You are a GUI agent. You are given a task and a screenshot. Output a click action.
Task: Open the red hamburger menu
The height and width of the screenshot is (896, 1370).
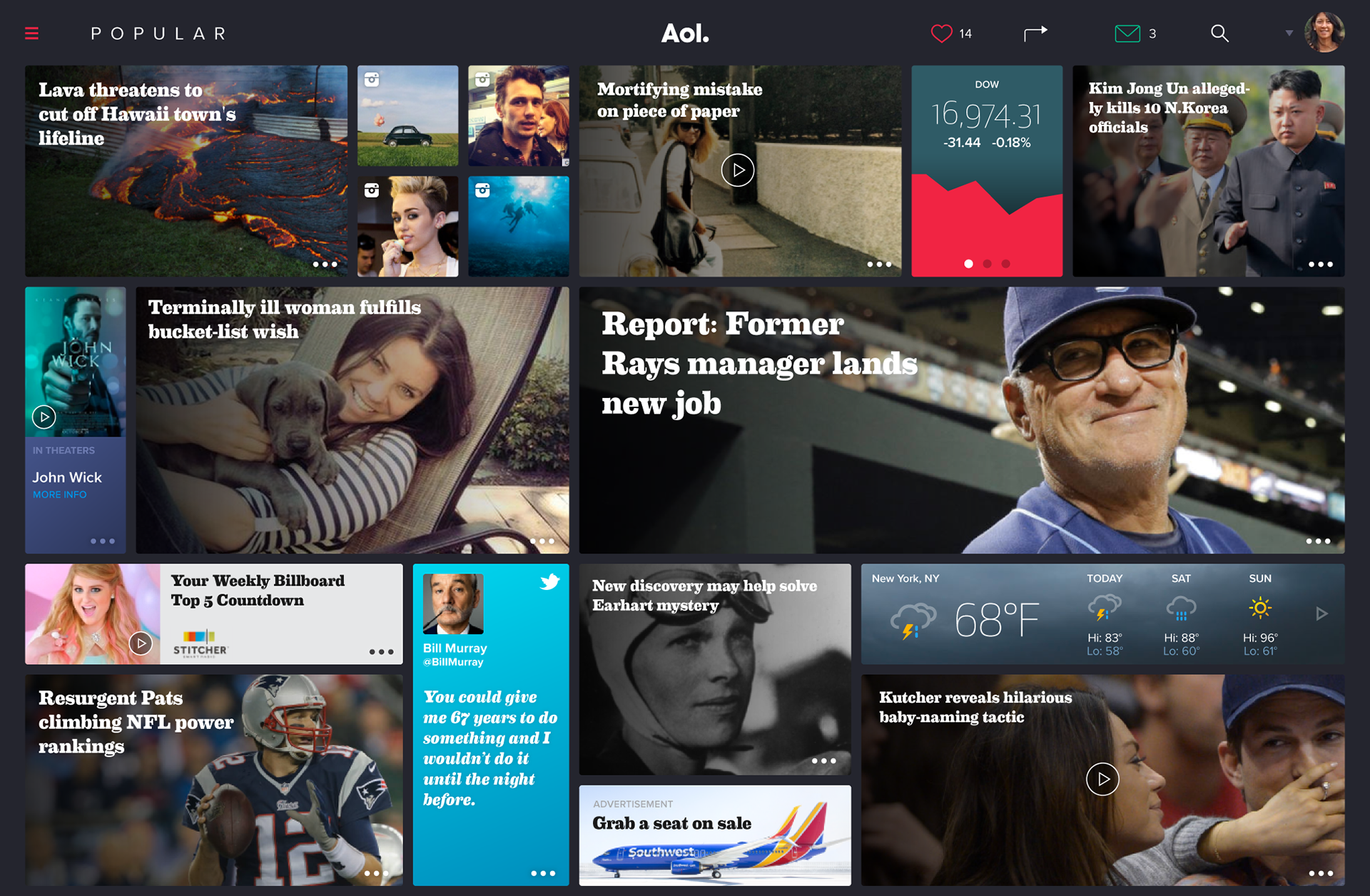[31, 34]
